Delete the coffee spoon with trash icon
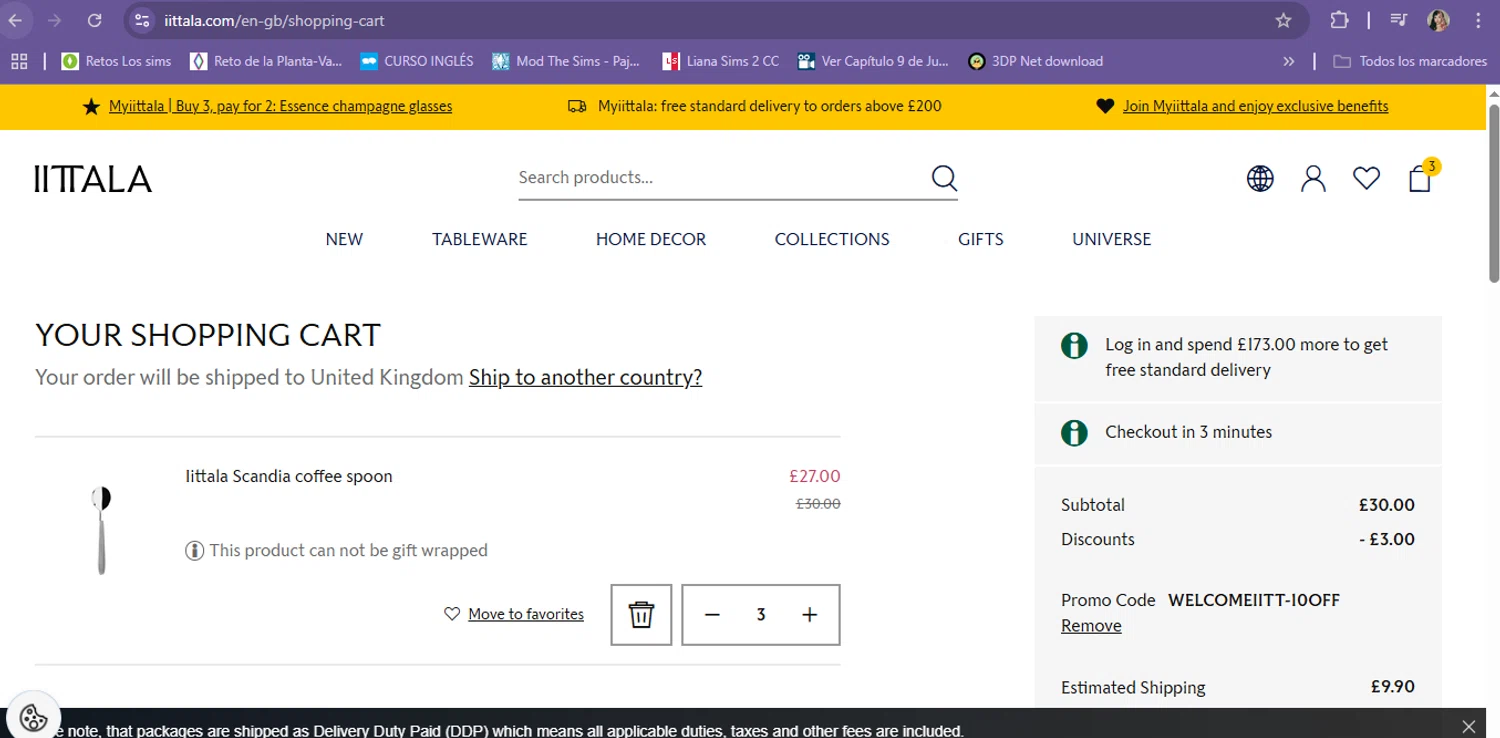1500x738 pixels. tap(641, 614)
